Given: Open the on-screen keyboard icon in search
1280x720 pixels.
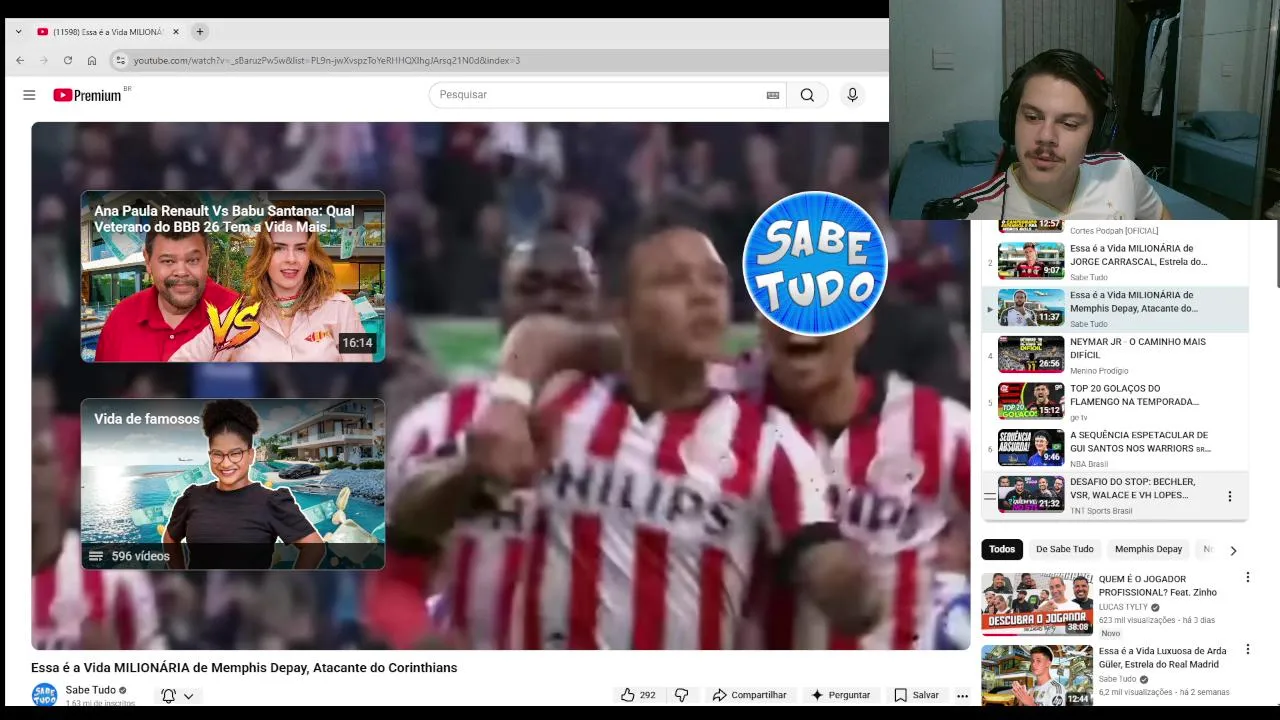Looking at the screenshot, I should [x=773, y=95].
